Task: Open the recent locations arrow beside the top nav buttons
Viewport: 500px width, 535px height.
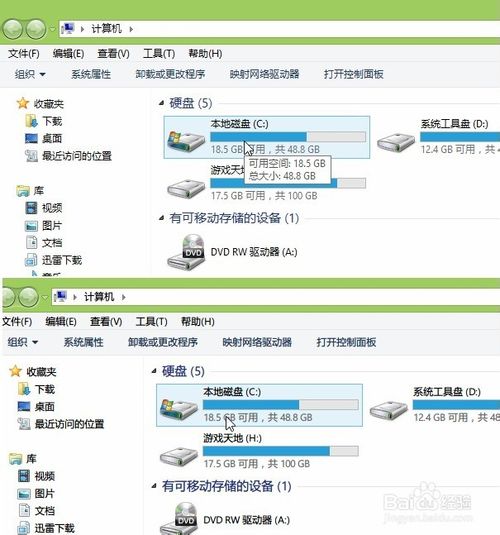Action: (52, 29)
